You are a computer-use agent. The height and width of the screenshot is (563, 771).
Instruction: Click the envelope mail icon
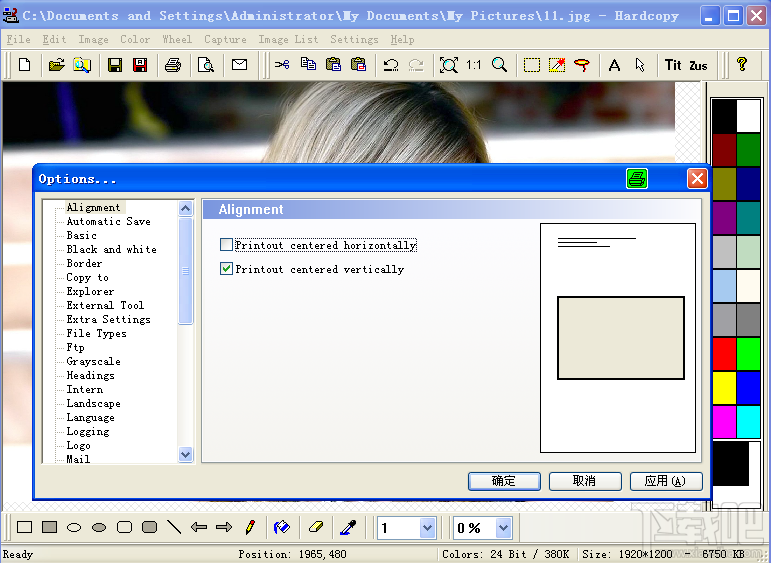(239, 65)
